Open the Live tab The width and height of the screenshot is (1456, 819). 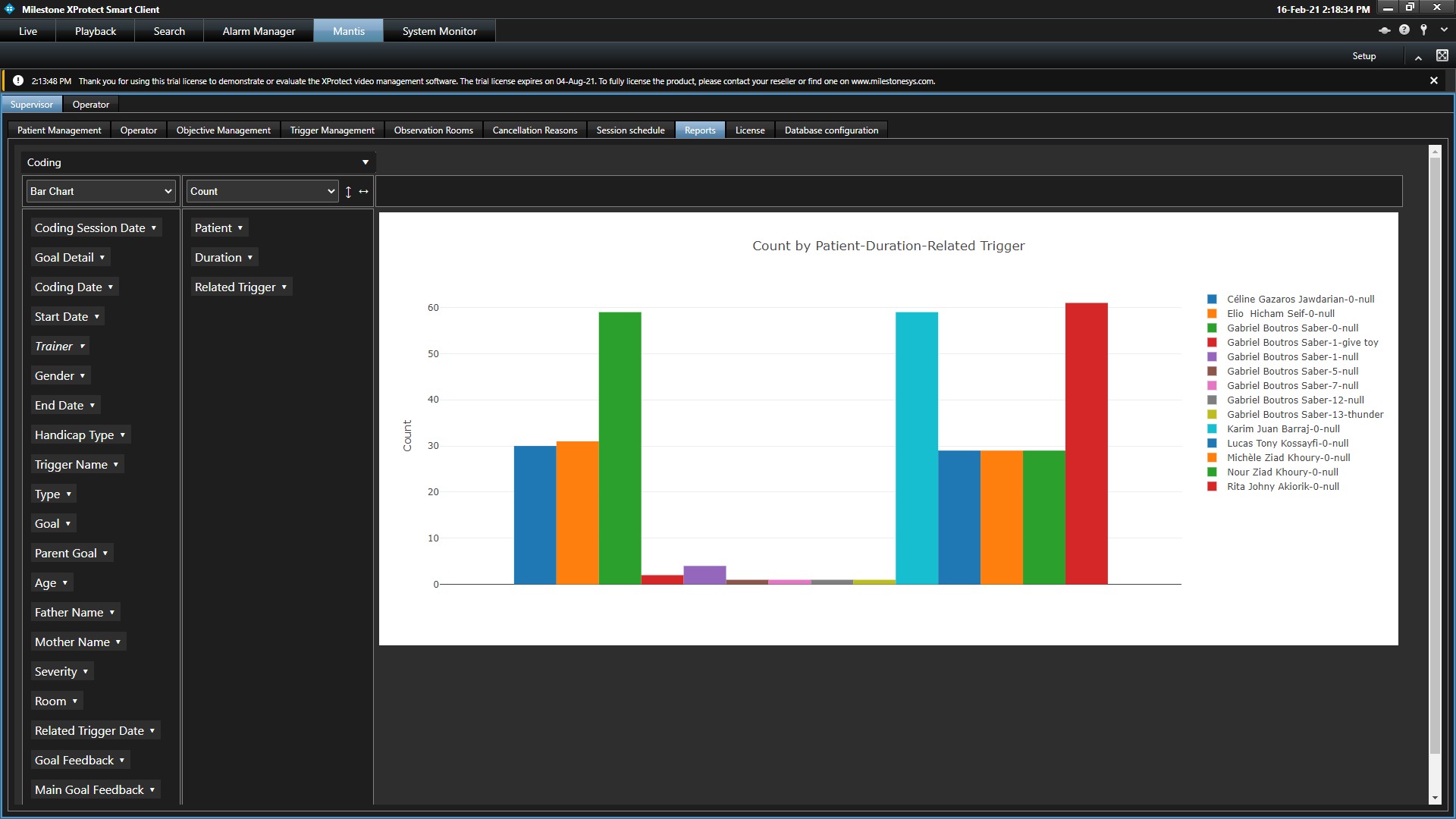[28, 31]
